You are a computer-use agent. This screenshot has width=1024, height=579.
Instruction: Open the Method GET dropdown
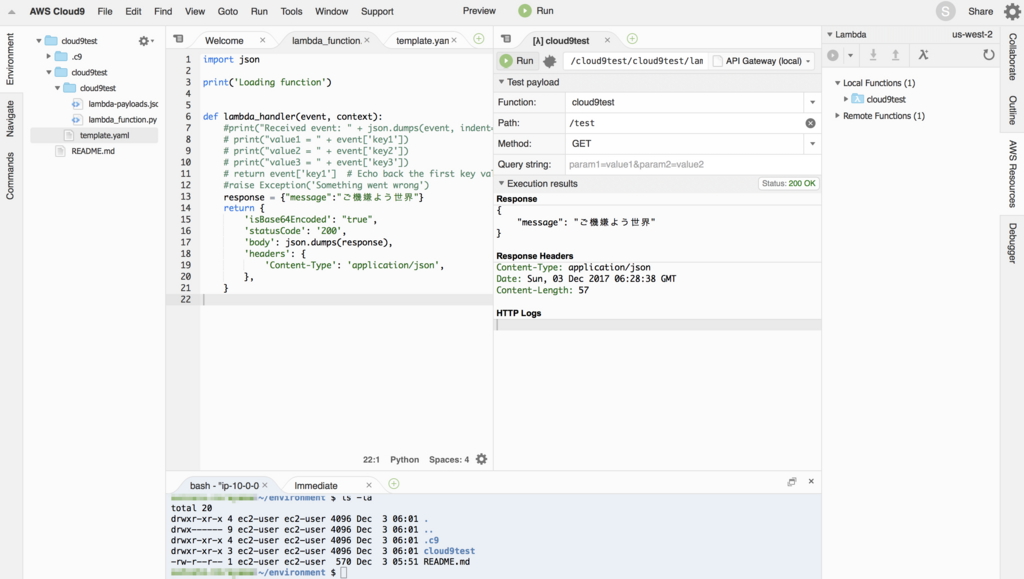click(812, 144)
